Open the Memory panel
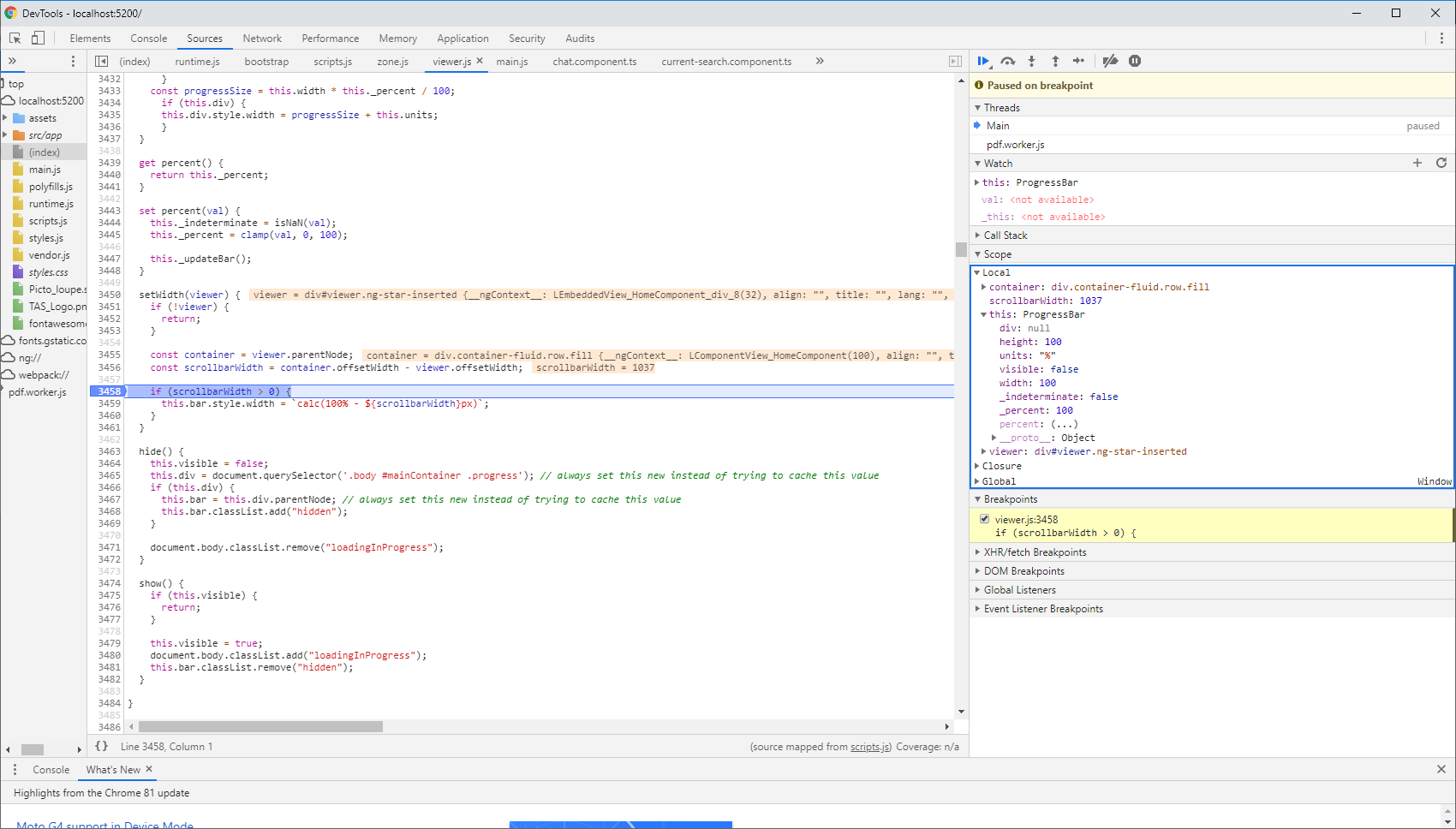Viewport: 1456px width, 829px height. pos(397,39)
